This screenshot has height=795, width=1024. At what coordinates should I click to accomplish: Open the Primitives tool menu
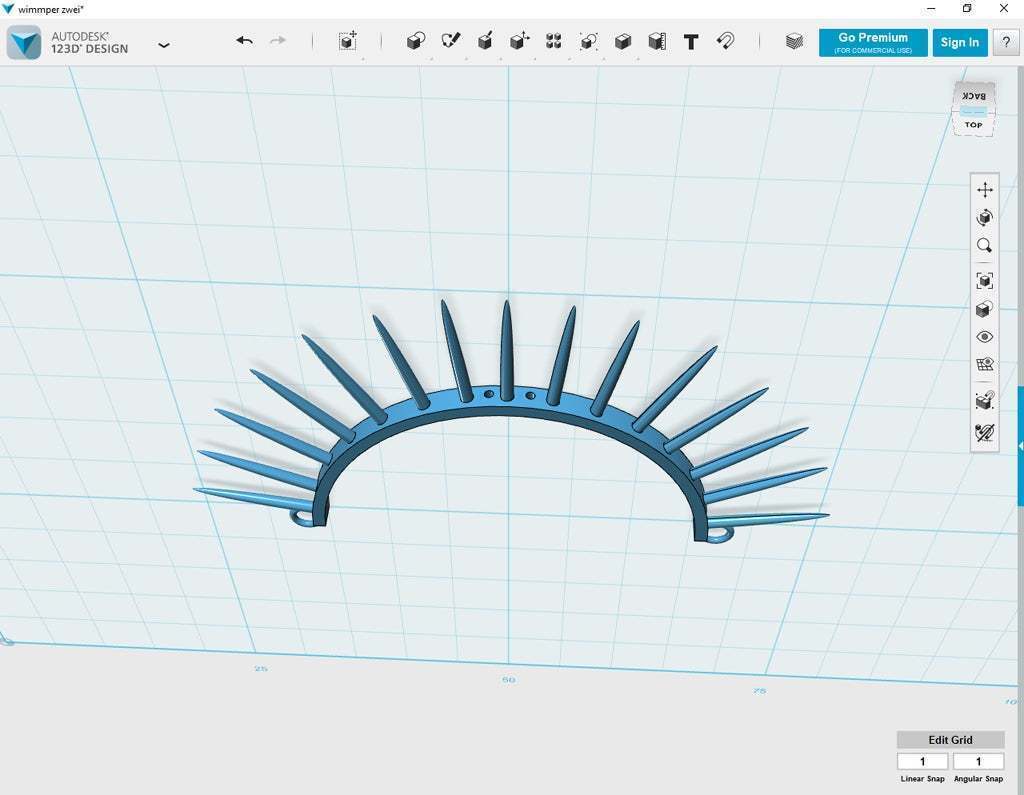coord(416,41)
